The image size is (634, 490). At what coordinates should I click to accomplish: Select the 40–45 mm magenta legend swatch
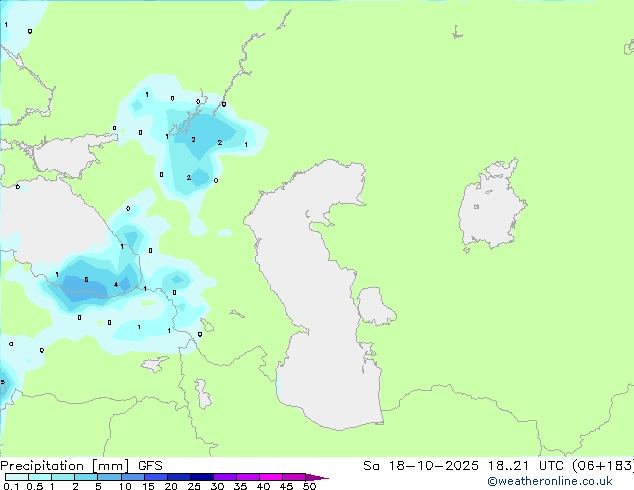pos(271,477)
